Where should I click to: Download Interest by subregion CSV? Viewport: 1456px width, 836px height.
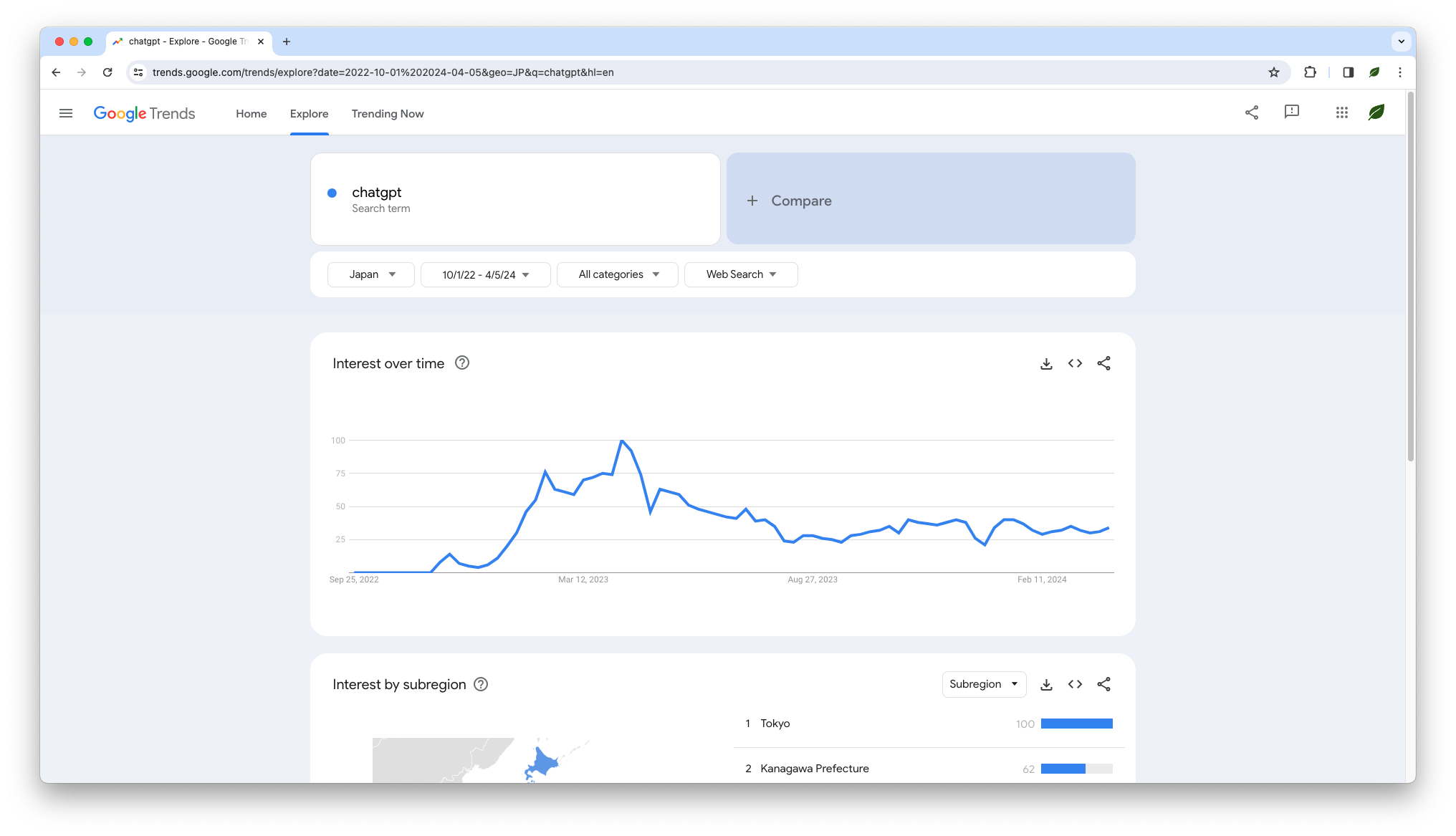point(1046,685)
